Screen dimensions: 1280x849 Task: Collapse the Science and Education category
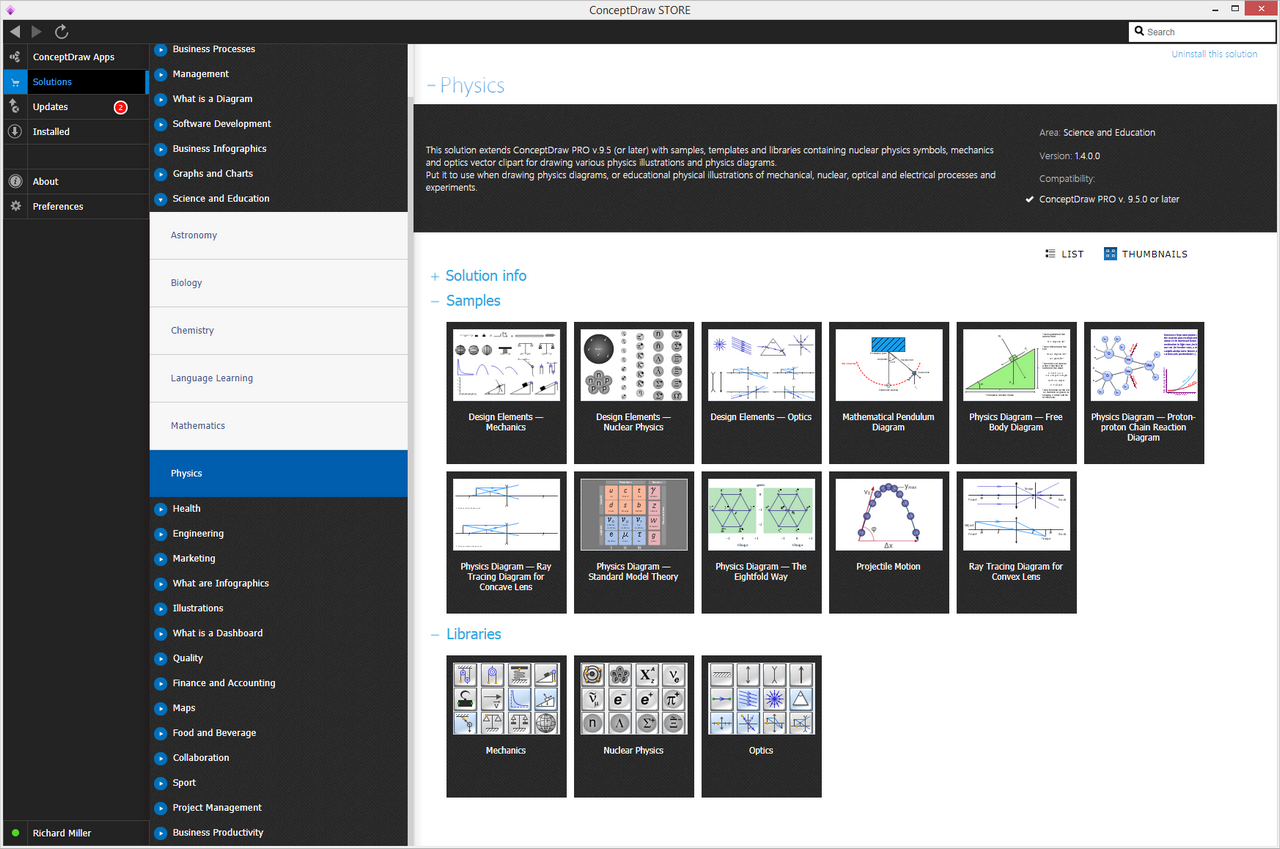[161, 199]
